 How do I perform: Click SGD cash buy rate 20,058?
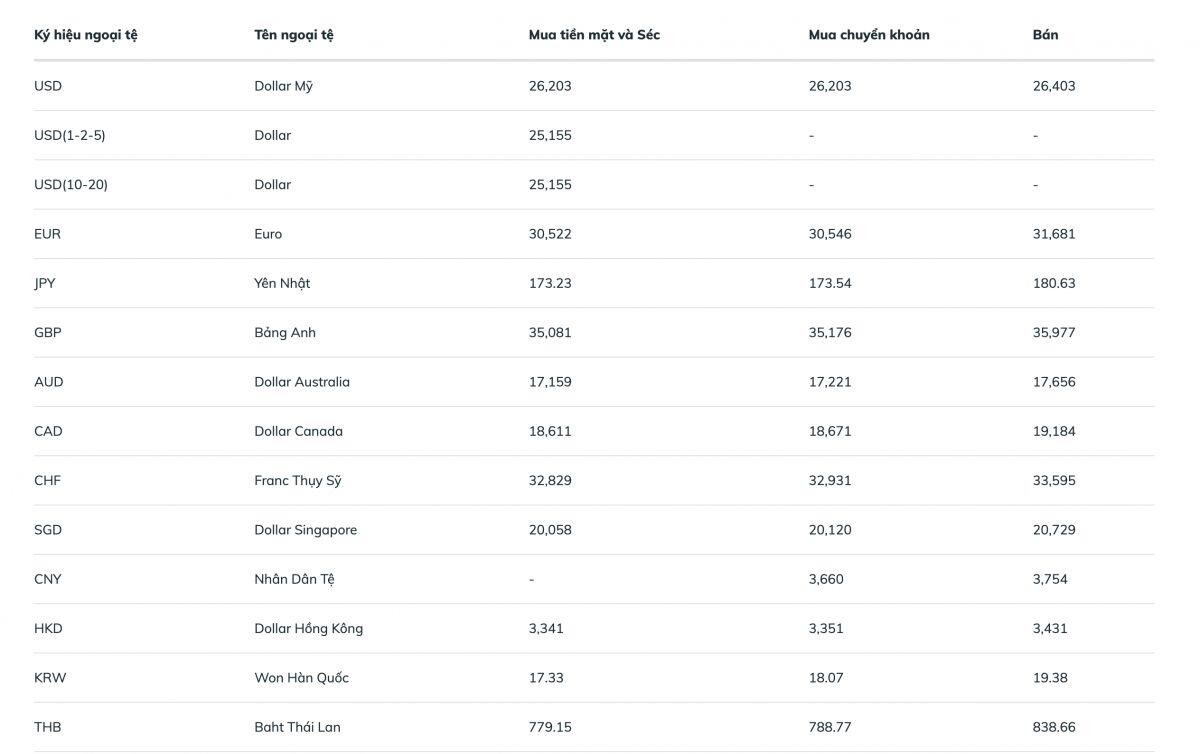tap(550, 530)
